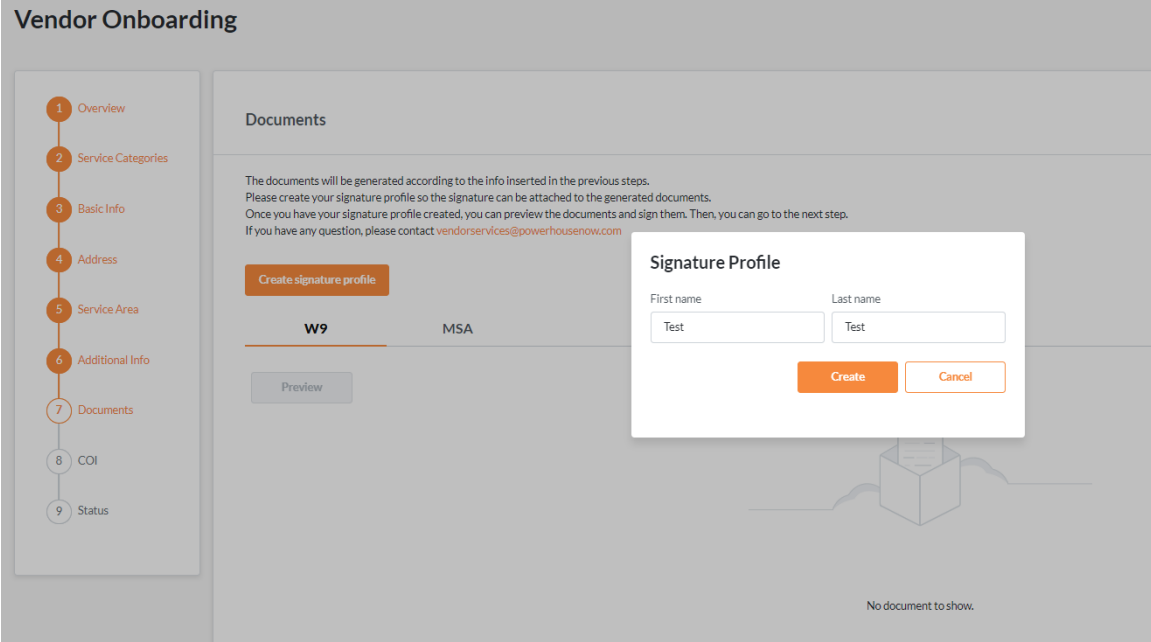
Task: Click step 1 circle icon for Overview
Action: tap(59, 109)
